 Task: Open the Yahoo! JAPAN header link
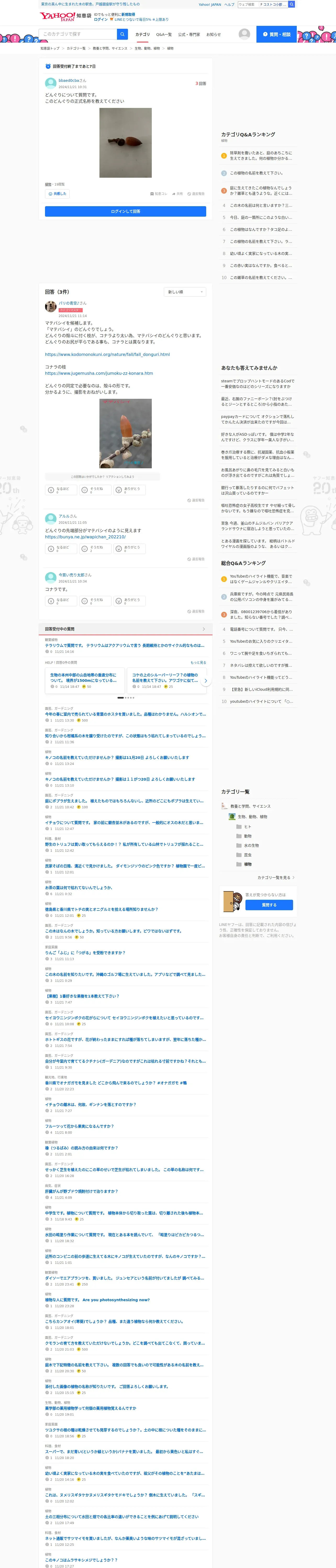(x=210, y=4)
